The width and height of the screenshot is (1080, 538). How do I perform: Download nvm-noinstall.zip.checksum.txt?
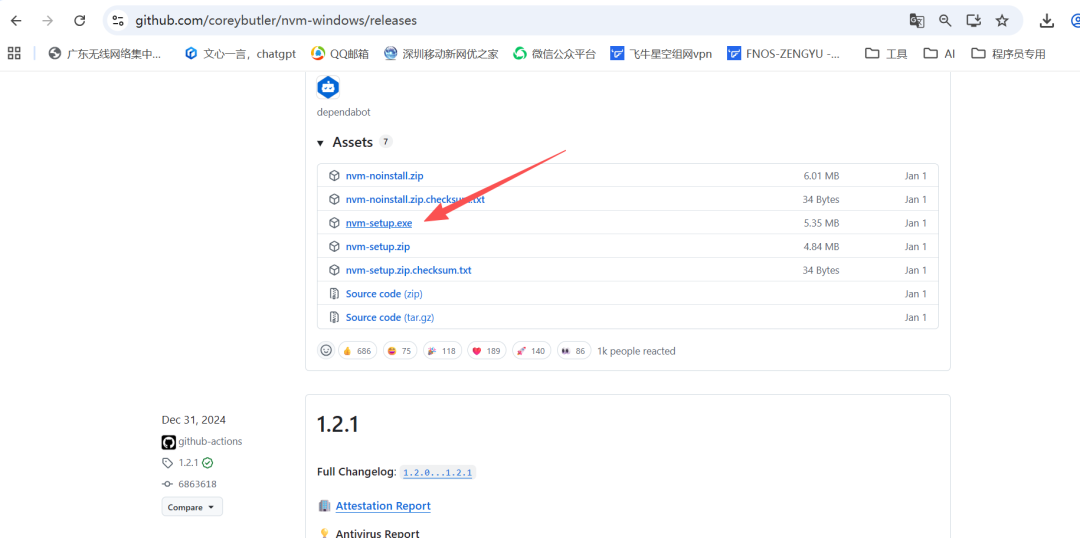pos(415,199)
